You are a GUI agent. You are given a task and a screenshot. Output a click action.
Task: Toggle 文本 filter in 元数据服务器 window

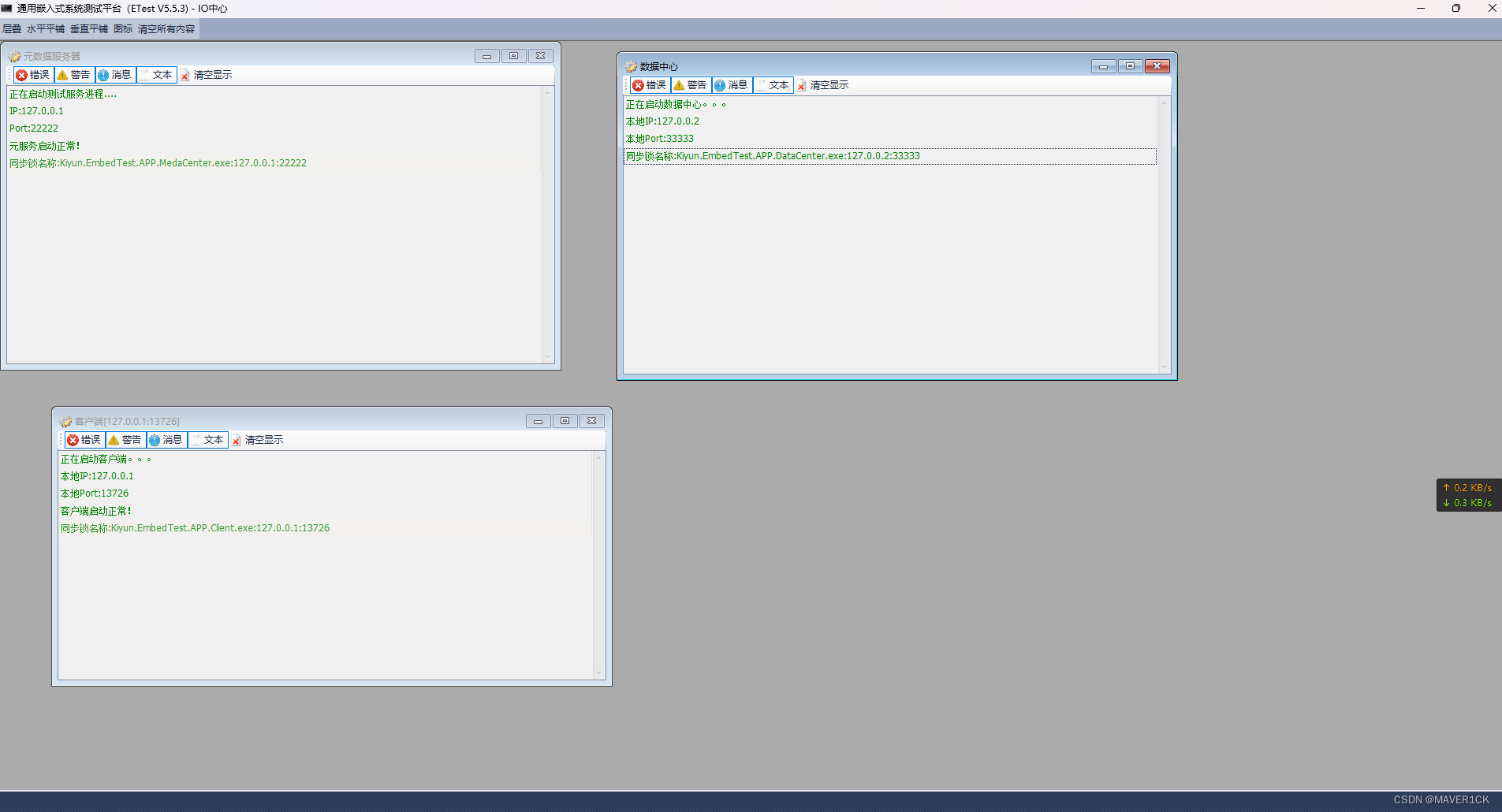(156, 75)
